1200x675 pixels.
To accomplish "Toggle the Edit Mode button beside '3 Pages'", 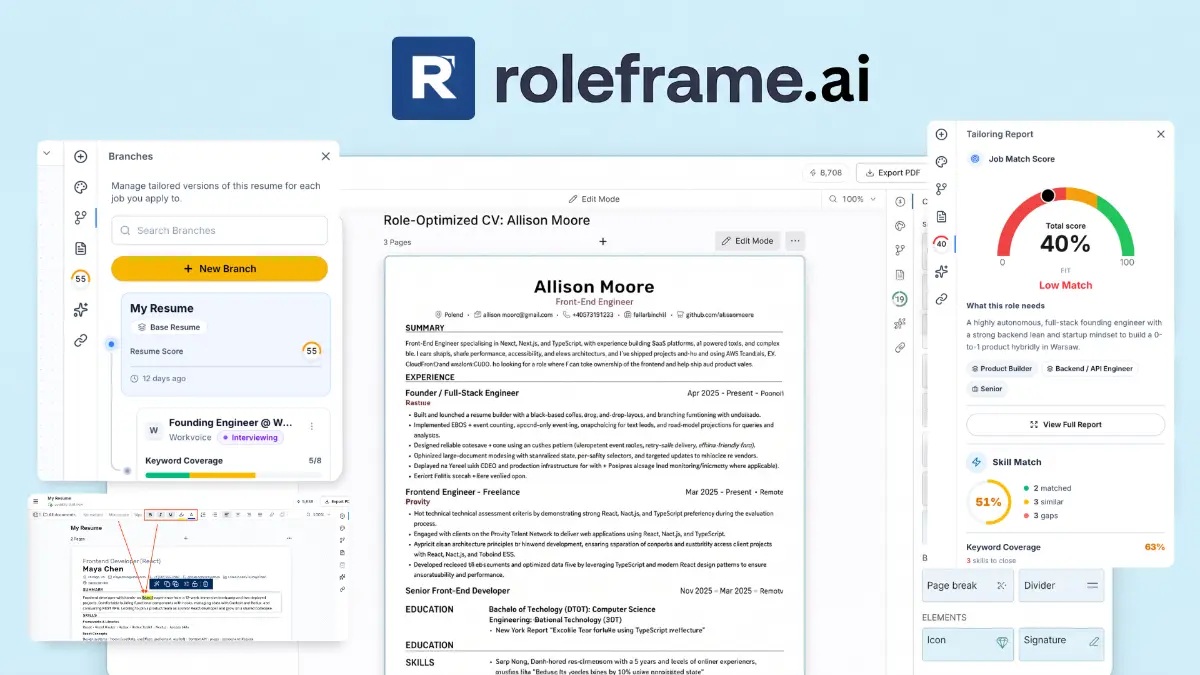I will [x=747, y=241].
